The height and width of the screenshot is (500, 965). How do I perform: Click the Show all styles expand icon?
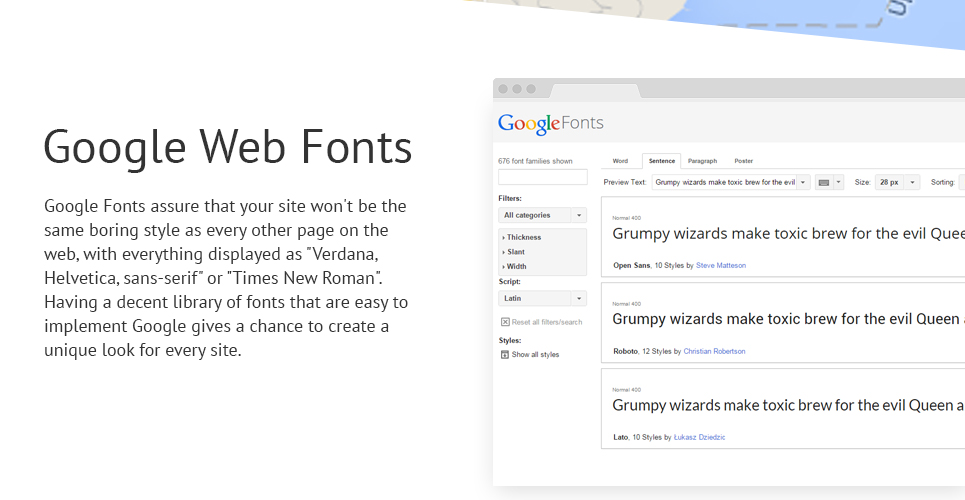(505, 355)
